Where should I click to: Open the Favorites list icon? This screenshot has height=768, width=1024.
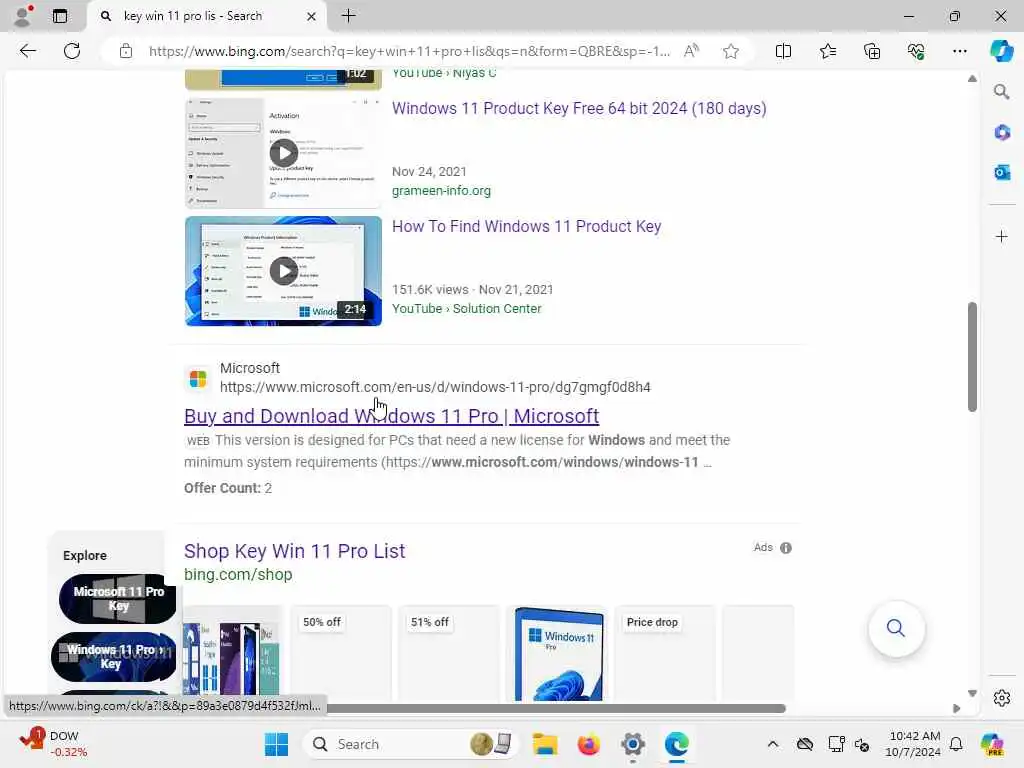point(827,51)
